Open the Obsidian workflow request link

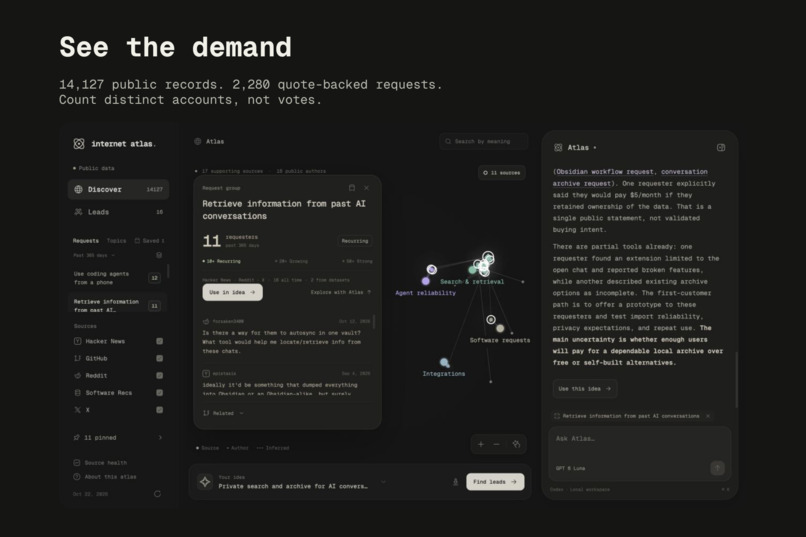point(605,172)
